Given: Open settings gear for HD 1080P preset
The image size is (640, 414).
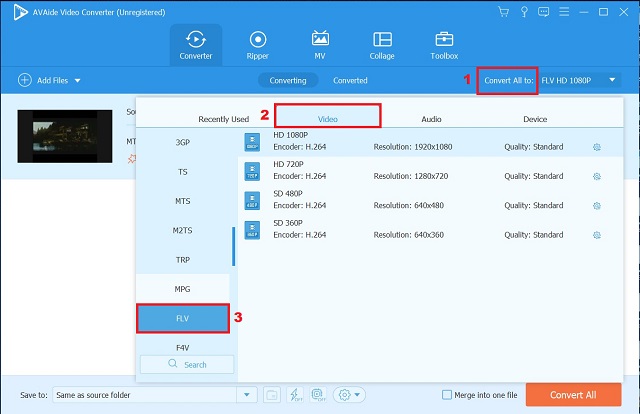Looking at the screenshot, I should (x=597, y=147).
